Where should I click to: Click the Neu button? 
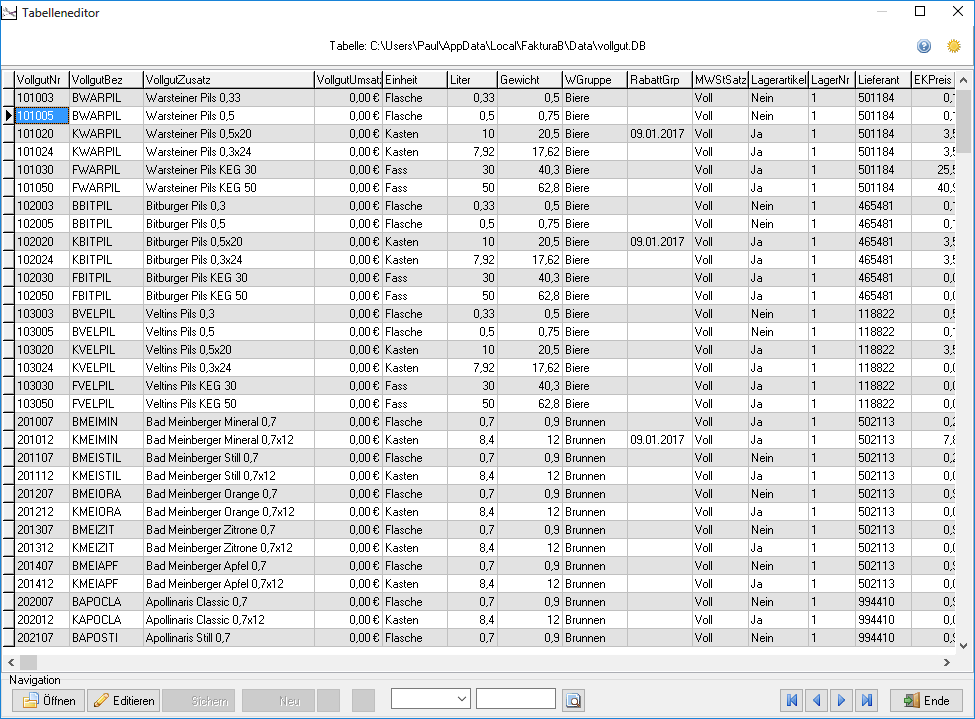pyautogui.click(x=278, y=700)
